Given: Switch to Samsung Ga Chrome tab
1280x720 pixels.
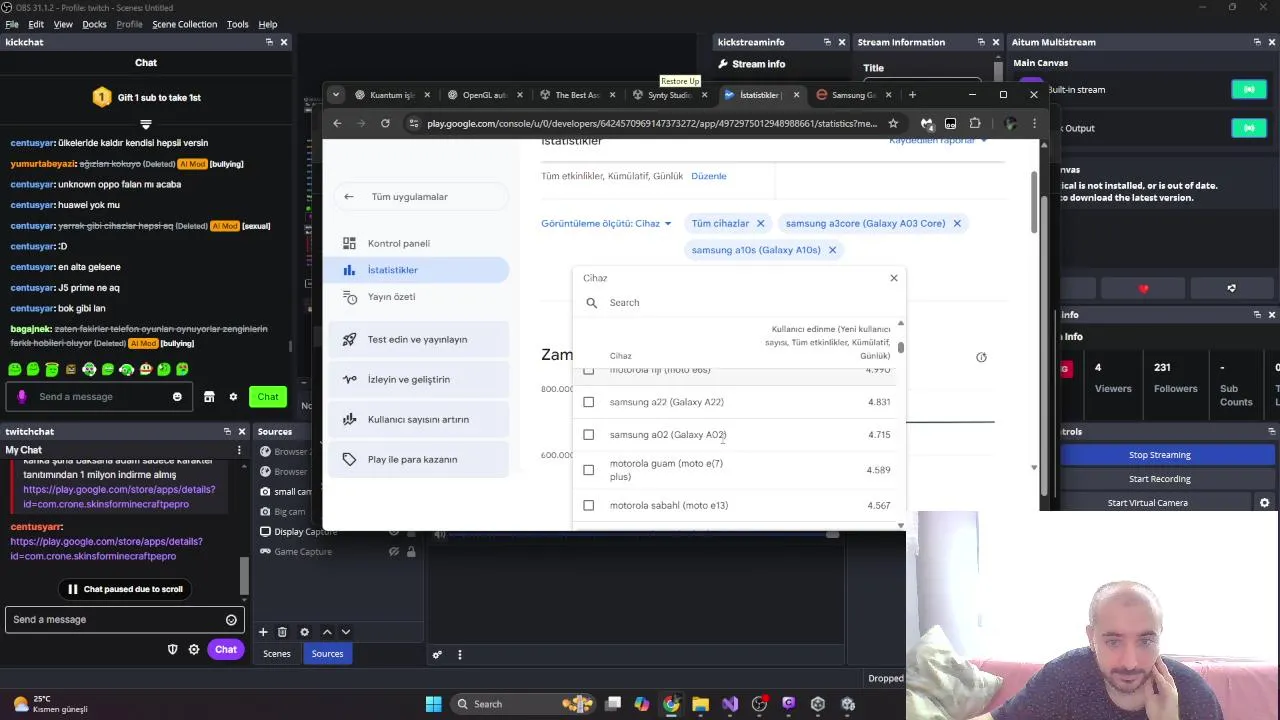Looking at the screenshot, I should point(853,95).
